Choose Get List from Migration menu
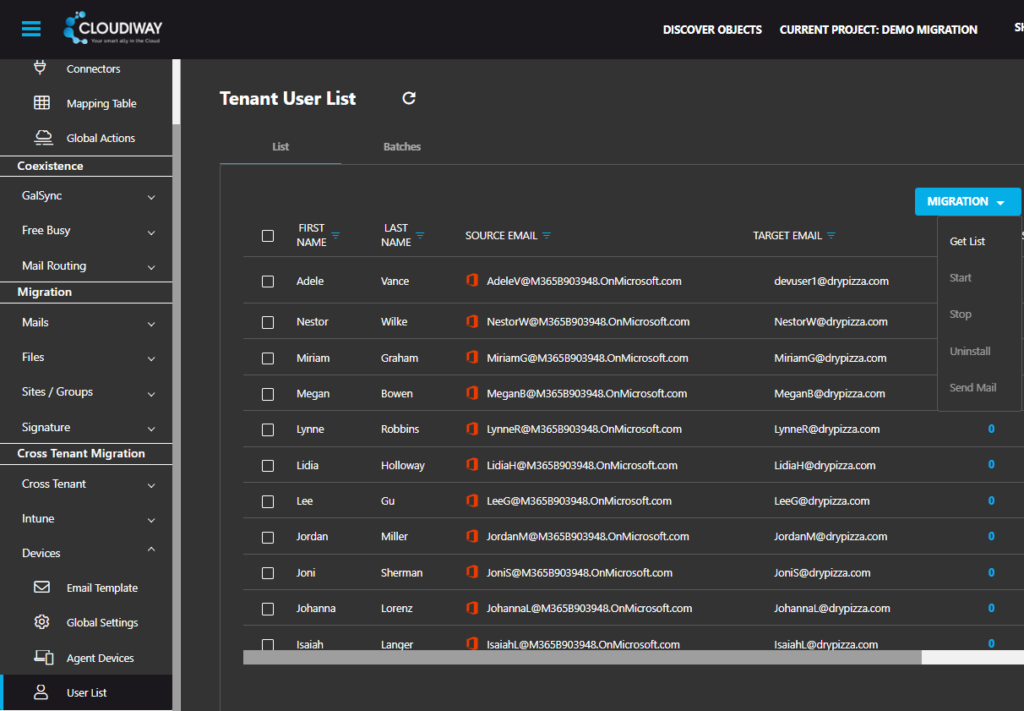The height and width of the screenshot is (711, 1024). [x=967, y=241]
